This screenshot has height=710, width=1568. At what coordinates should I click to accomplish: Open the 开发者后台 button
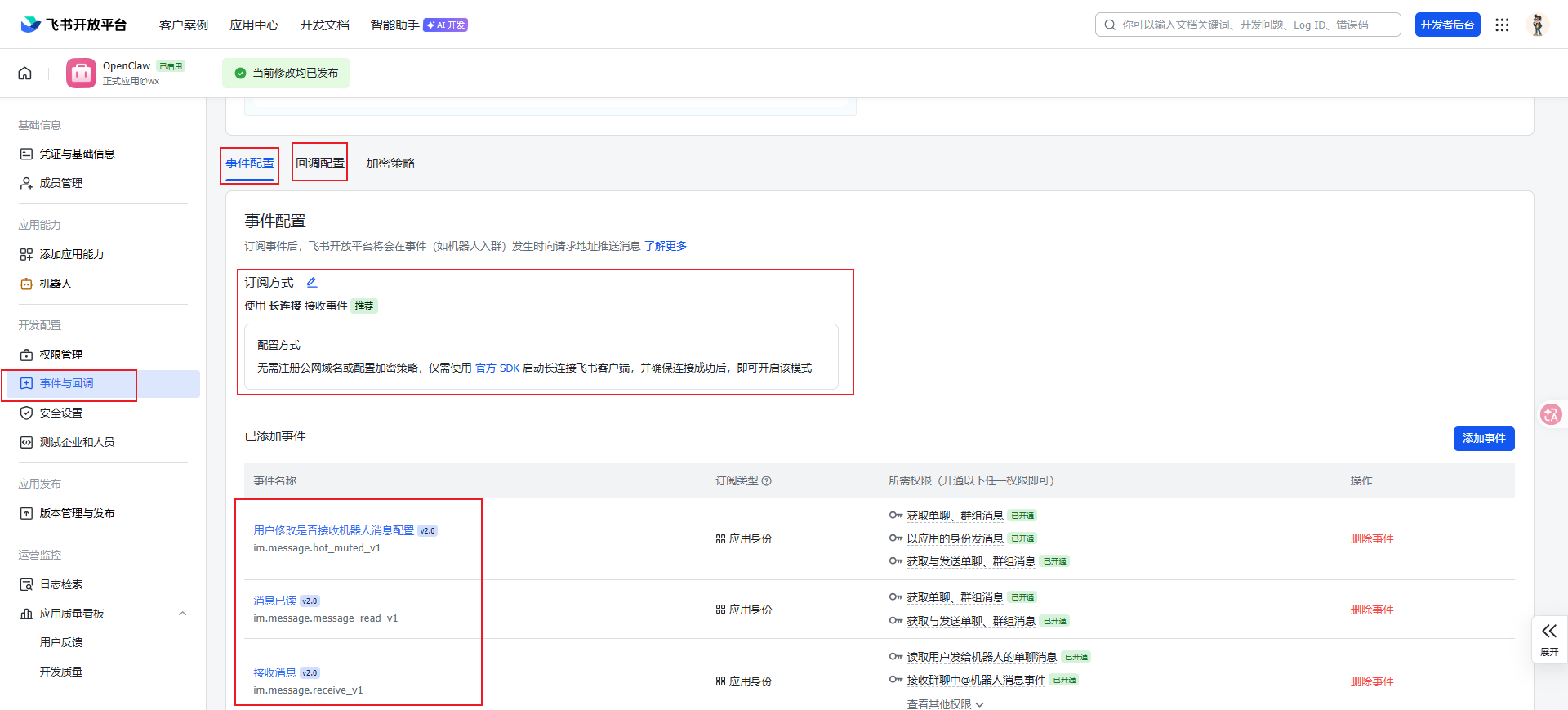click(x=1447, y=25)
